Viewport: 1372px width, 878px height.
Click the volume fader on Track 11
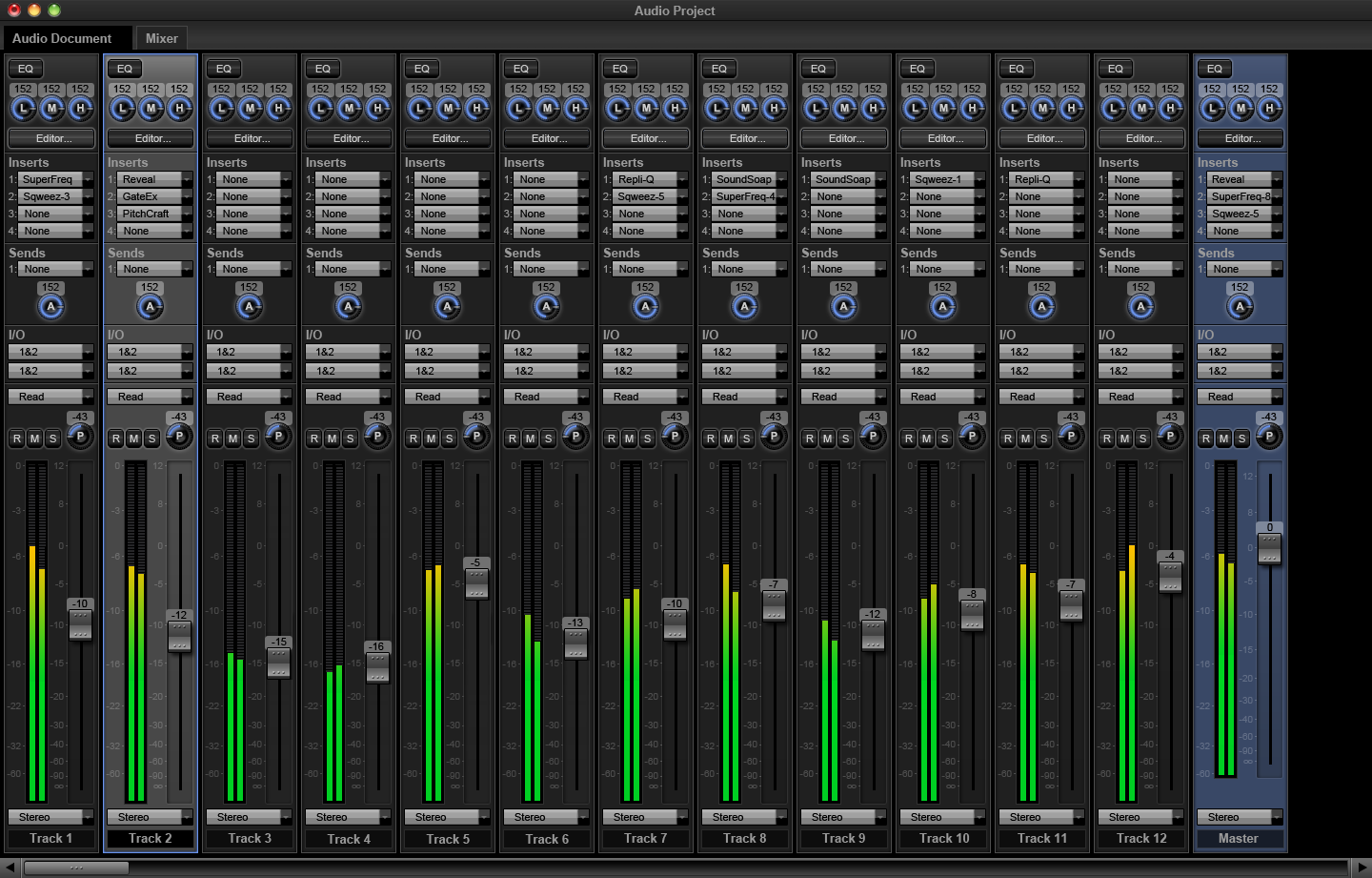click(1071, 602)
